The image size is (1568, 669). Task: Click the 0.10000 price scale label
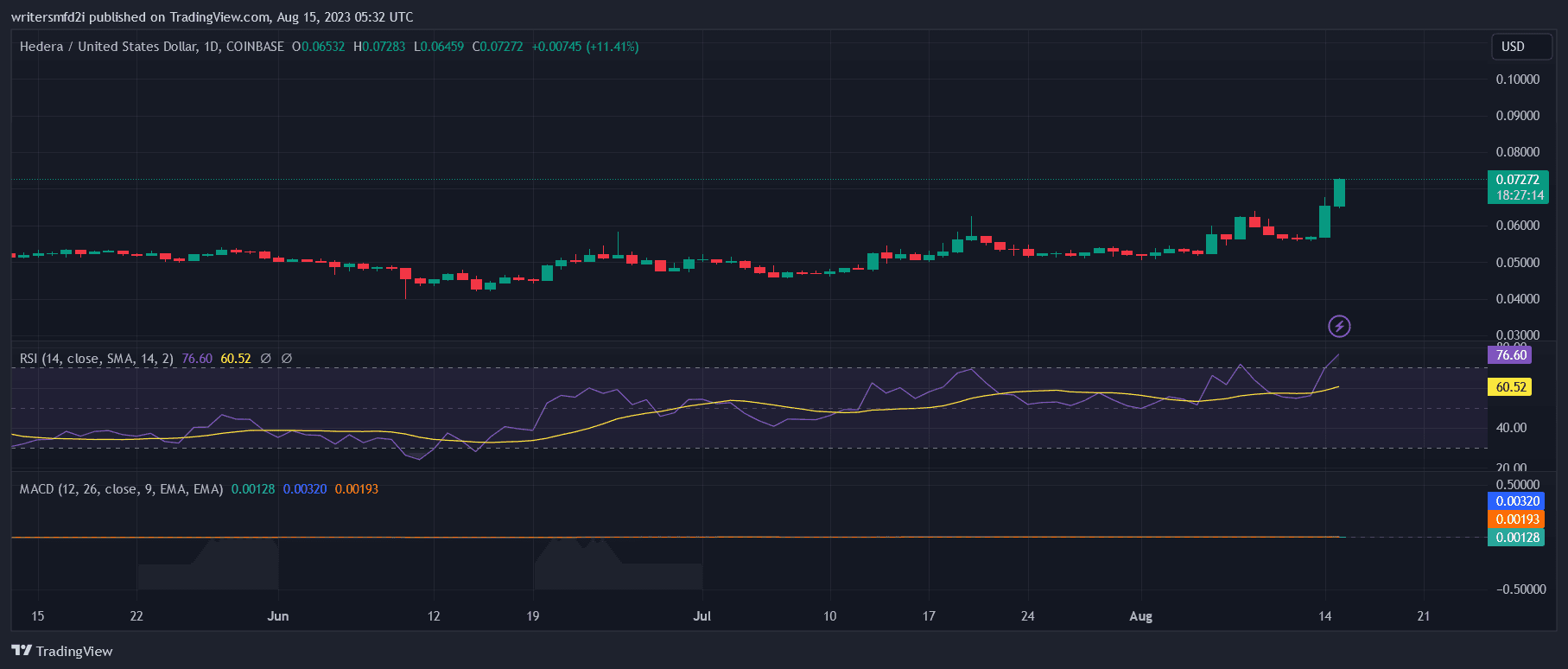tap(1518, 80)
